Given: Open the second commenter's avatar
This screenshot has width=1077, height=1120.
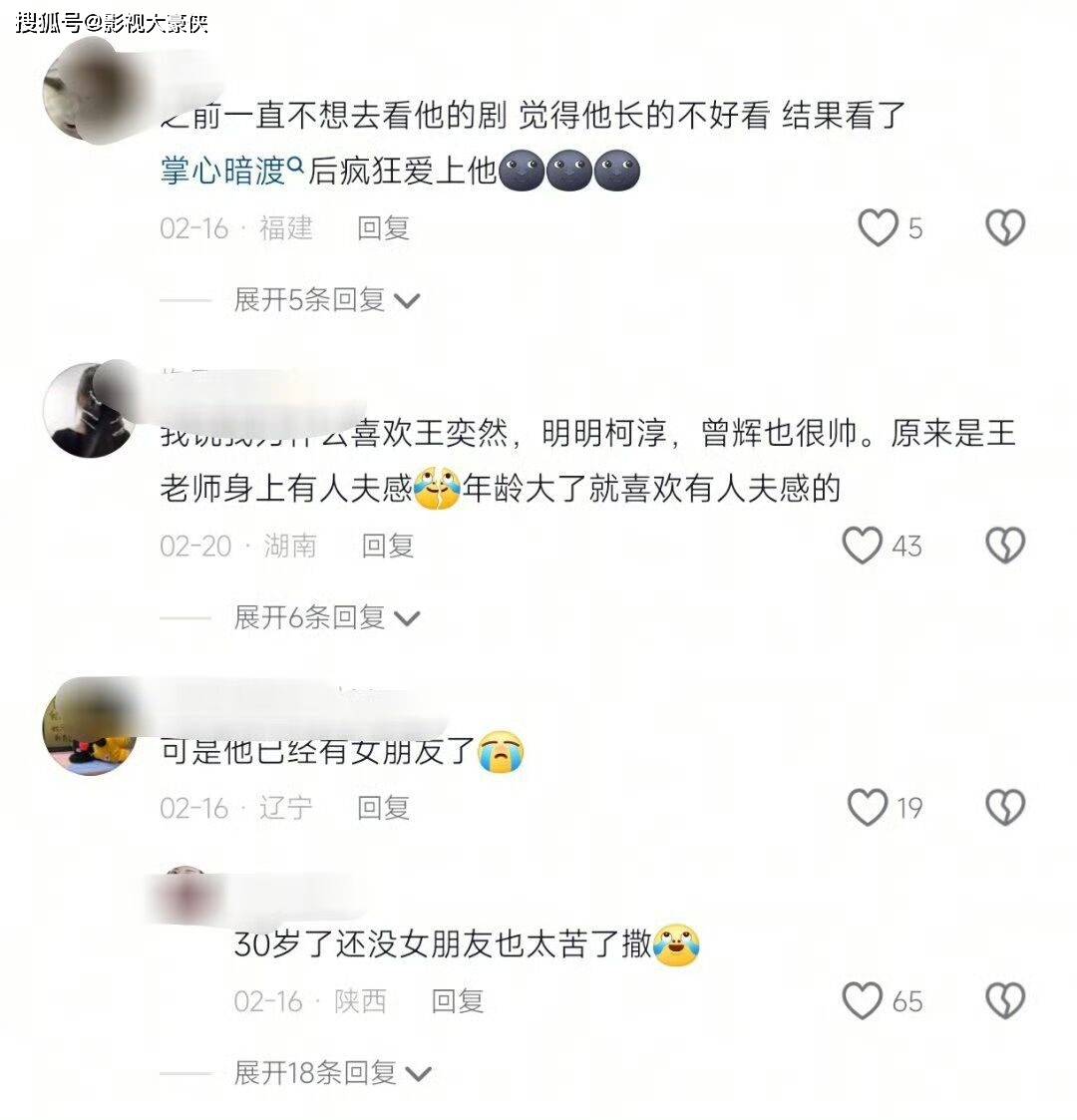Looking at the screenshot, I should (90, 410).
